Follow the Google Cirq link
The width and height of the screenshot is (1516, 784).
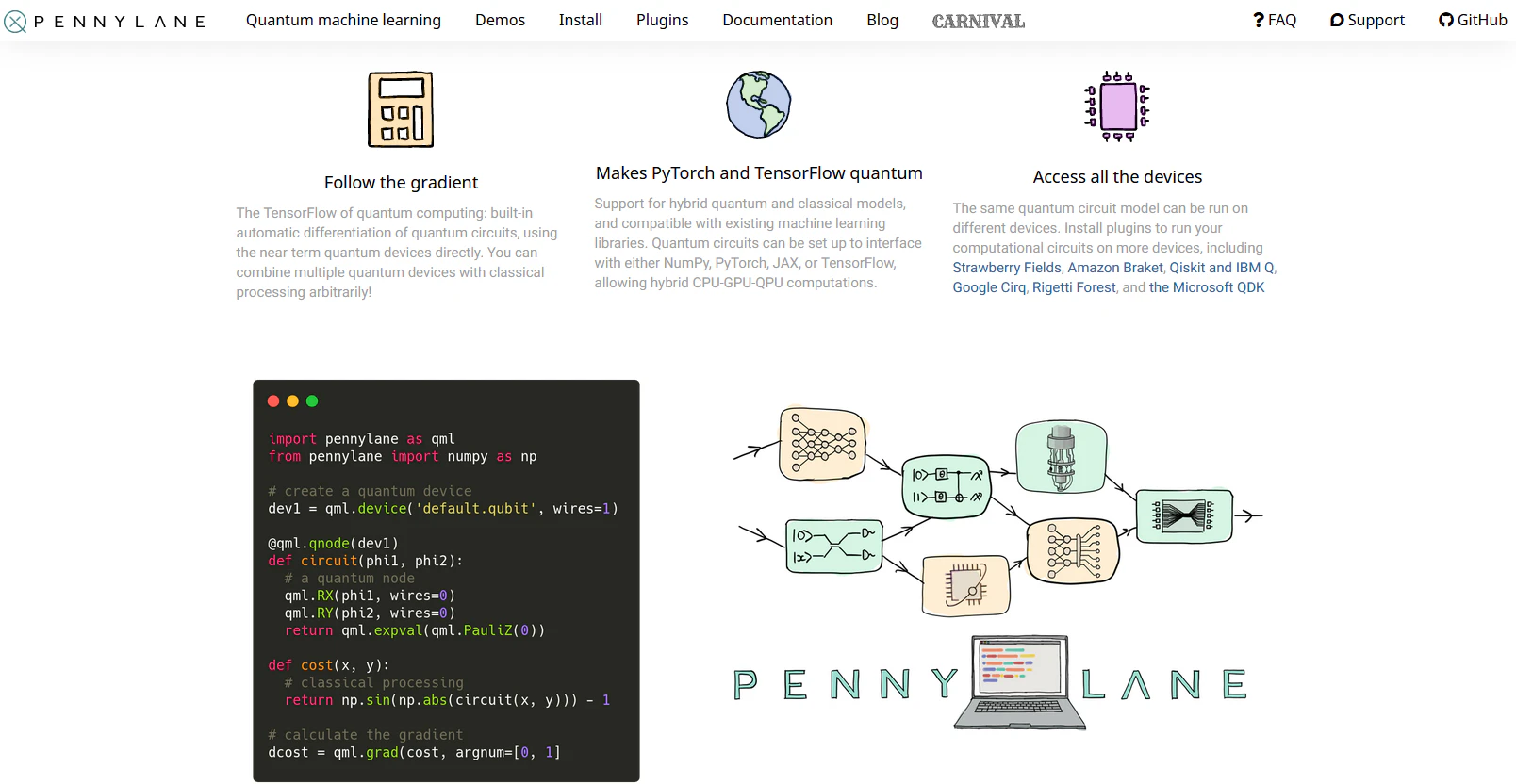click(x=989, y=287)
